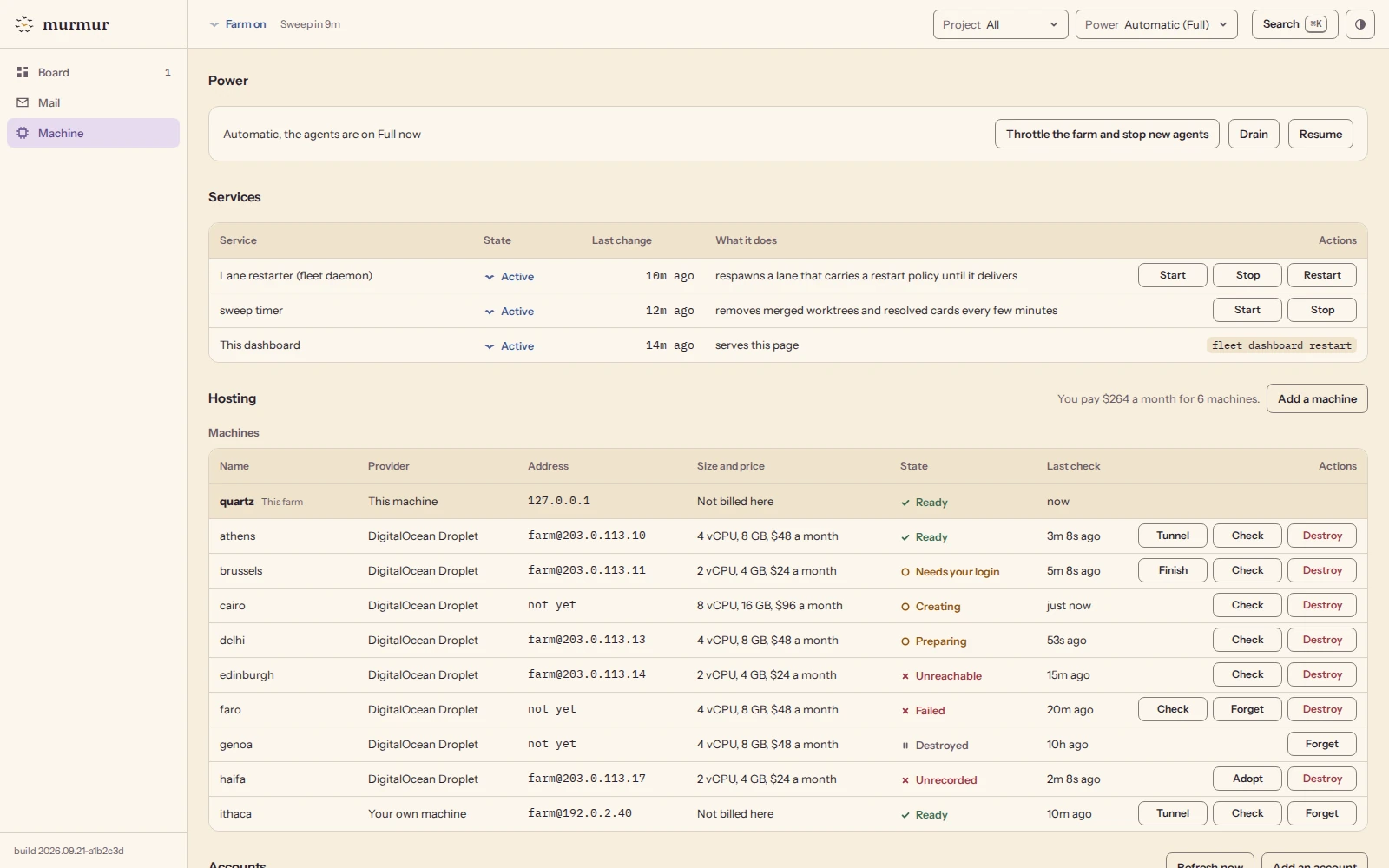The image size is (1389, 868).
Task: Click the Failed status for faro
Action: point(923,711)
